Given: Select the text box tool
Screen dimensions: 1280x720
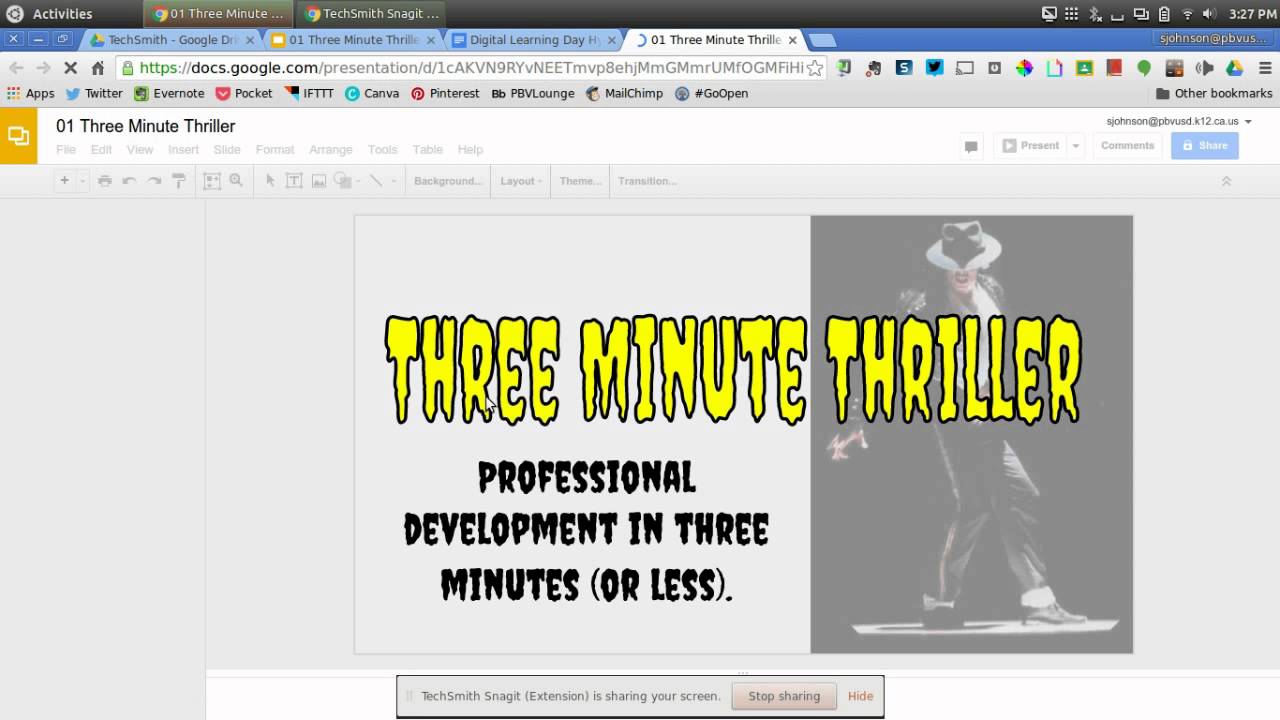Looking at the screenshot, I should pos(294,181).
